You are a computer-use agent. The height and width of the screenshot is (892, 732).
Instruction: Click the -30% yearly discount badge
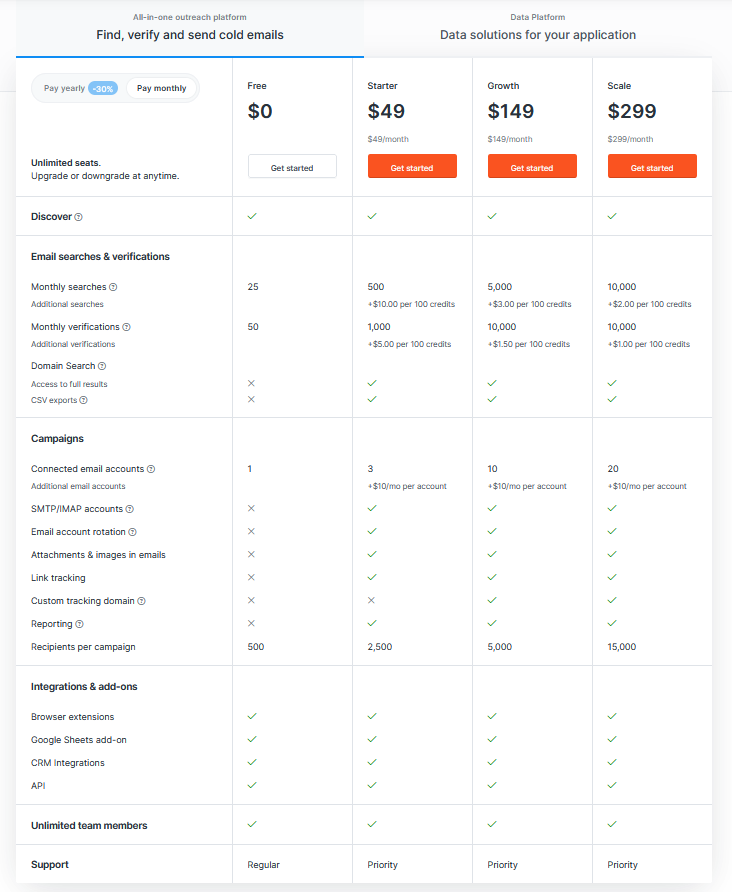[103, 89]
